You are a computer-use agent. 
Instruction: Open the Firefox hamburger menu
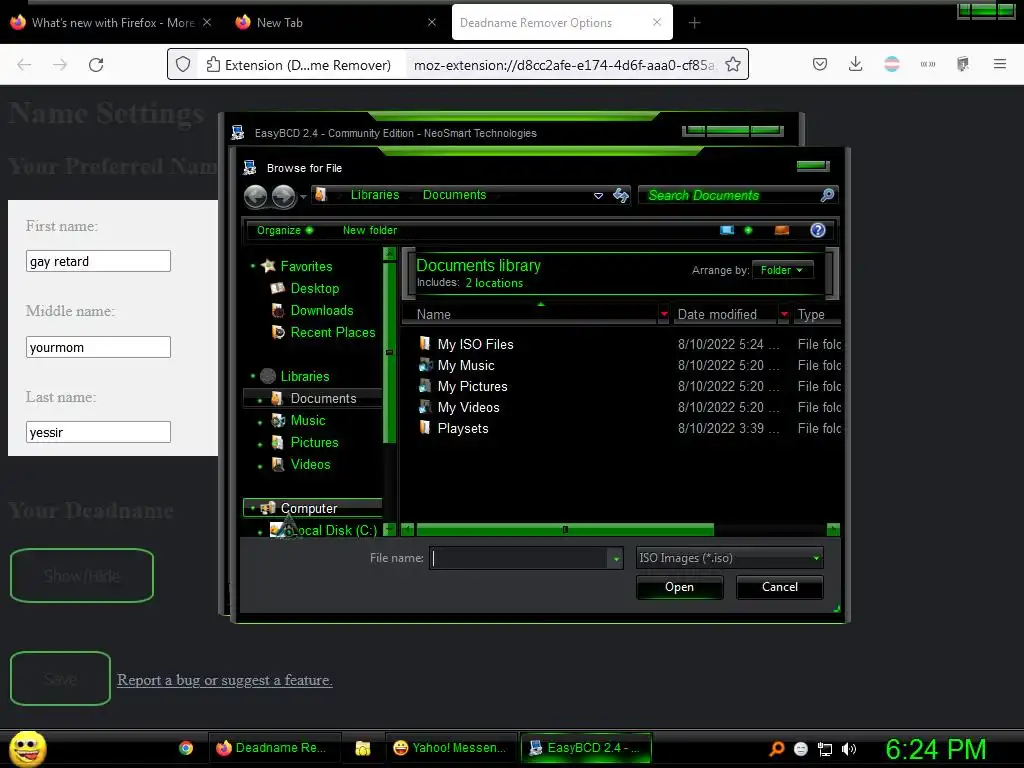[x=999, y=64]
